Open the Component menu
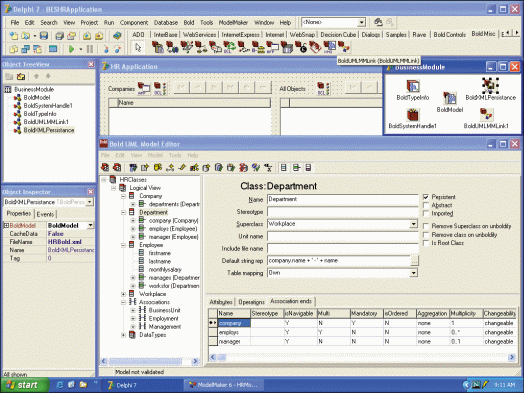 tap(134, 22)
